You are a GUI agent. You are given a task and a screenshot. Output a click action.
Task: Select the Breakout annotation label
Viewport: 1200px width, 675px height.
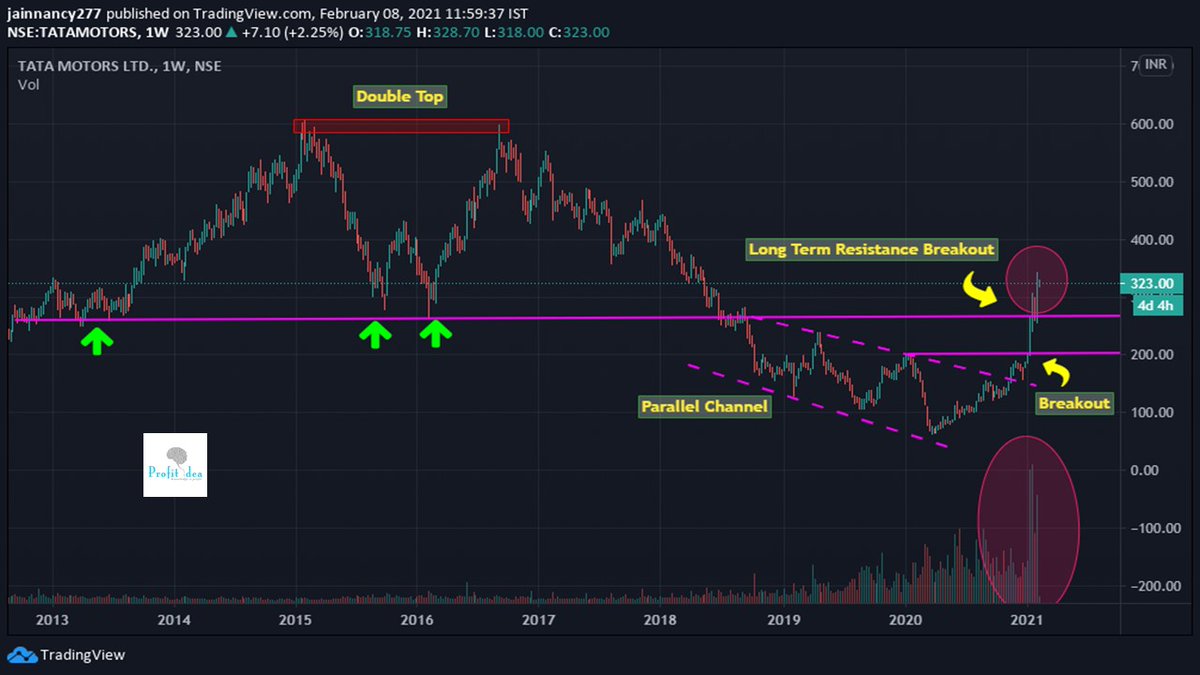pos(1073,404)
